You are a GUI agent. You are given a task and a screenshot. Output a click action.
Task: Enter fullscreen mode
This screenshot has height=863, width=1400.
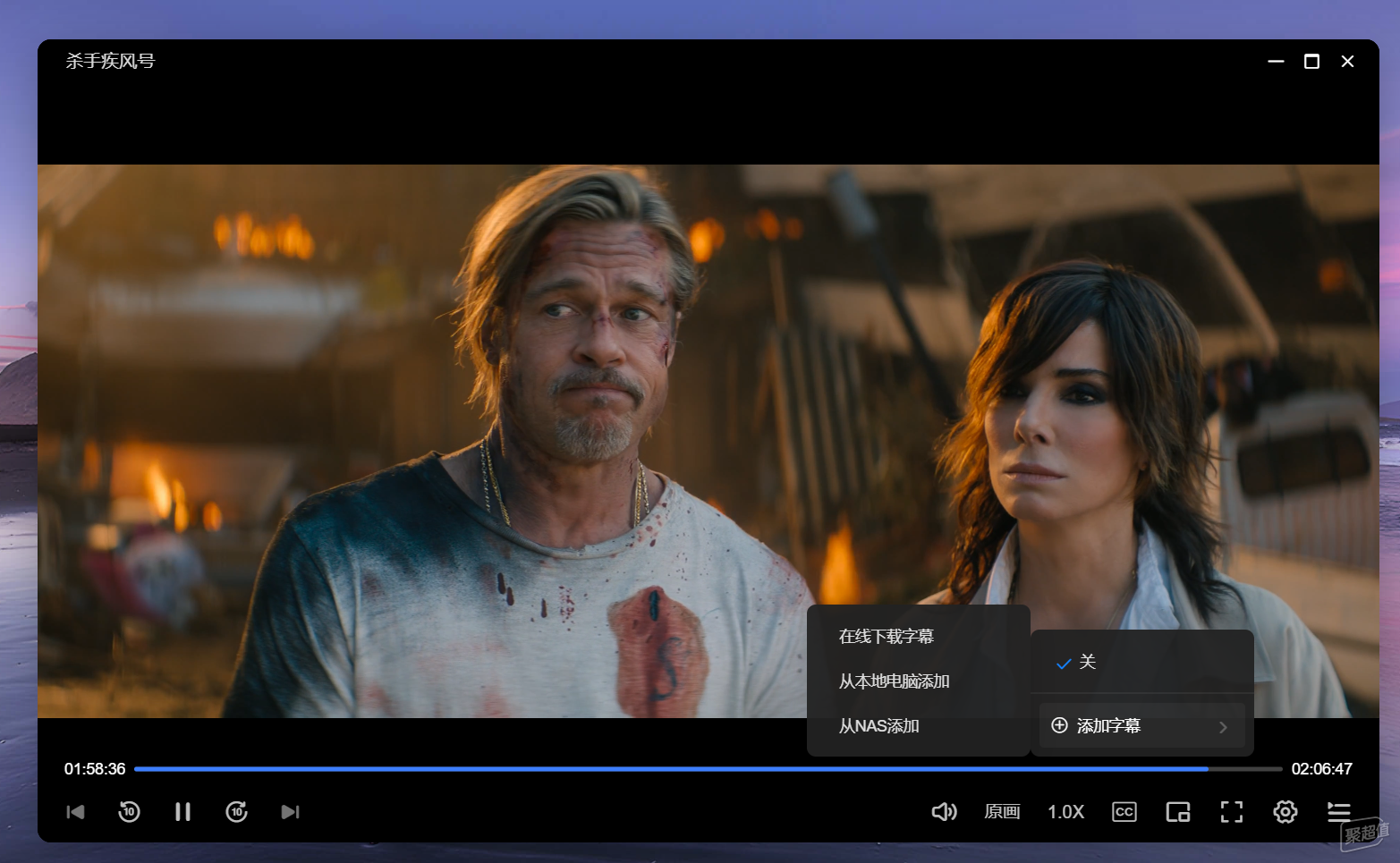[1232, 812]
